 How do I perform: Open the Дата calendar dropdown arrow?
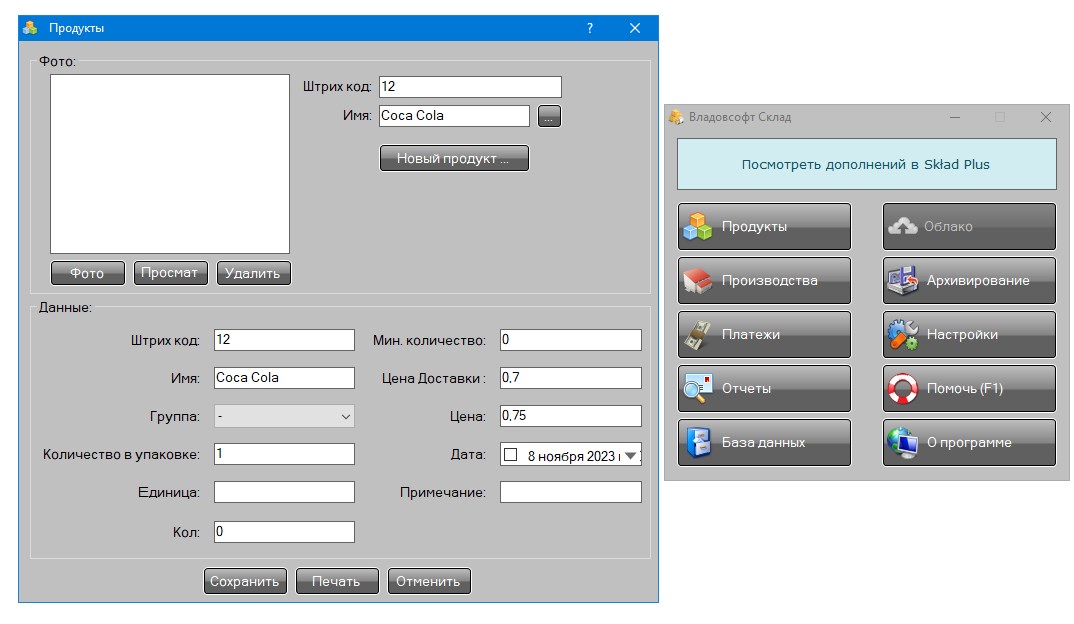point(631,455)
